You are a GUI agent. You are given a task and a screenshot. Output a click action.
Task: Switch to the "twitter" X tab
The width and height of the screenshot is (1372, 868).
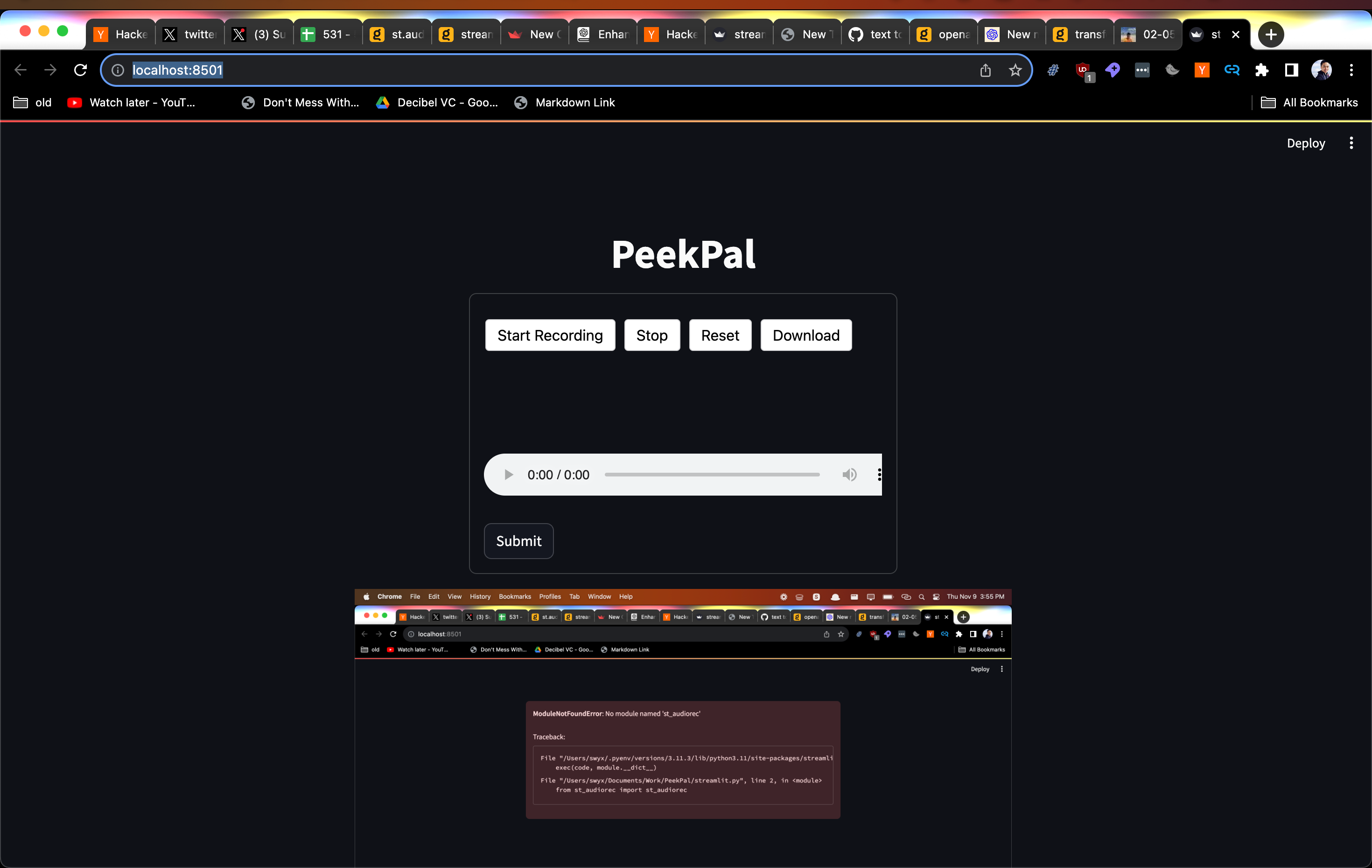(x=190, y=35)
